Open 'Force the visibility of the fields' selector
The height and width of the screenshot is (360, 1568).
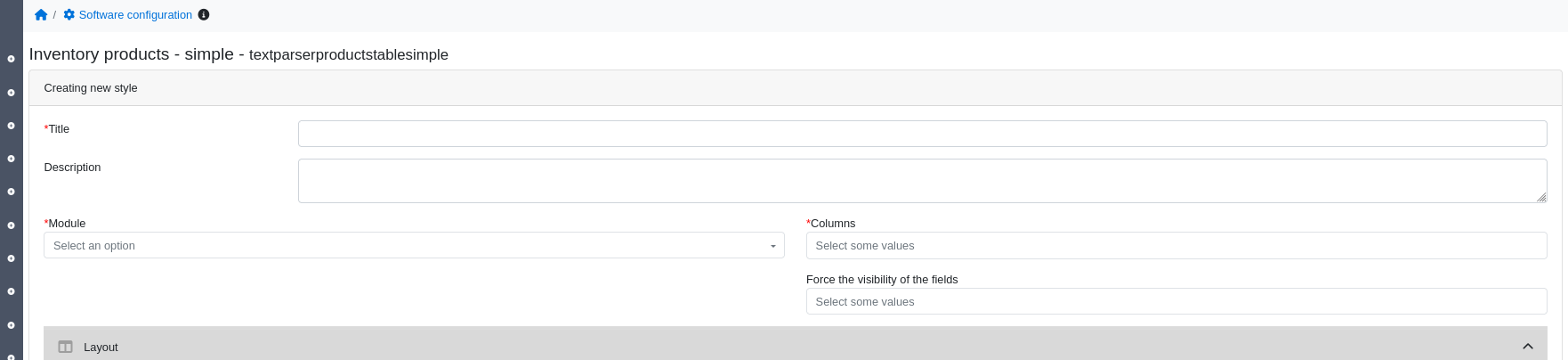coord(1176,301)
